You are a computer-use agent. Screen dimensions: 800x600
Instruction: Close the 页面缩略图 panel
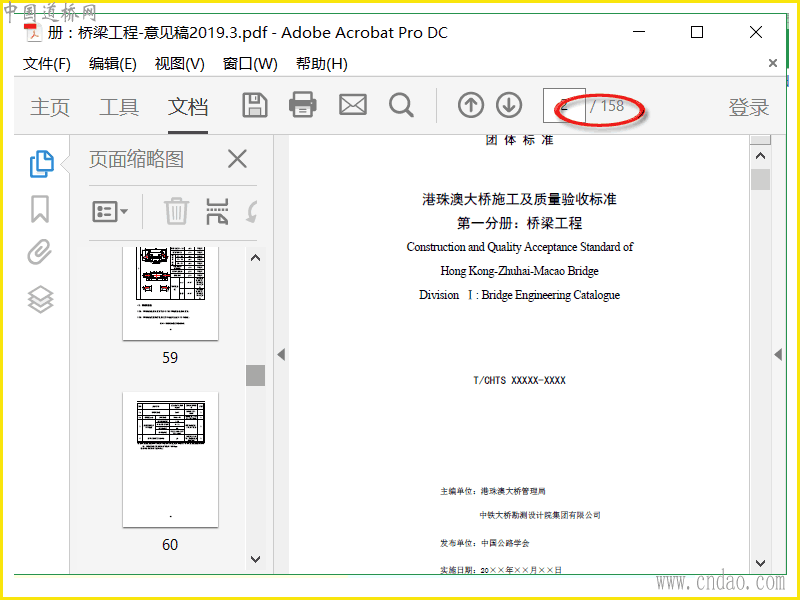point(237,159)
